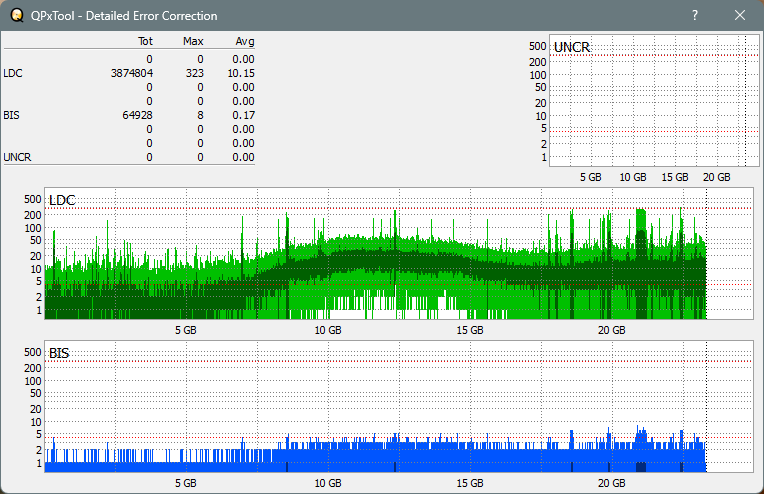Select the BIS average value 0.17
This screenshot has width=764, height=494.
(x=243, y=115)
